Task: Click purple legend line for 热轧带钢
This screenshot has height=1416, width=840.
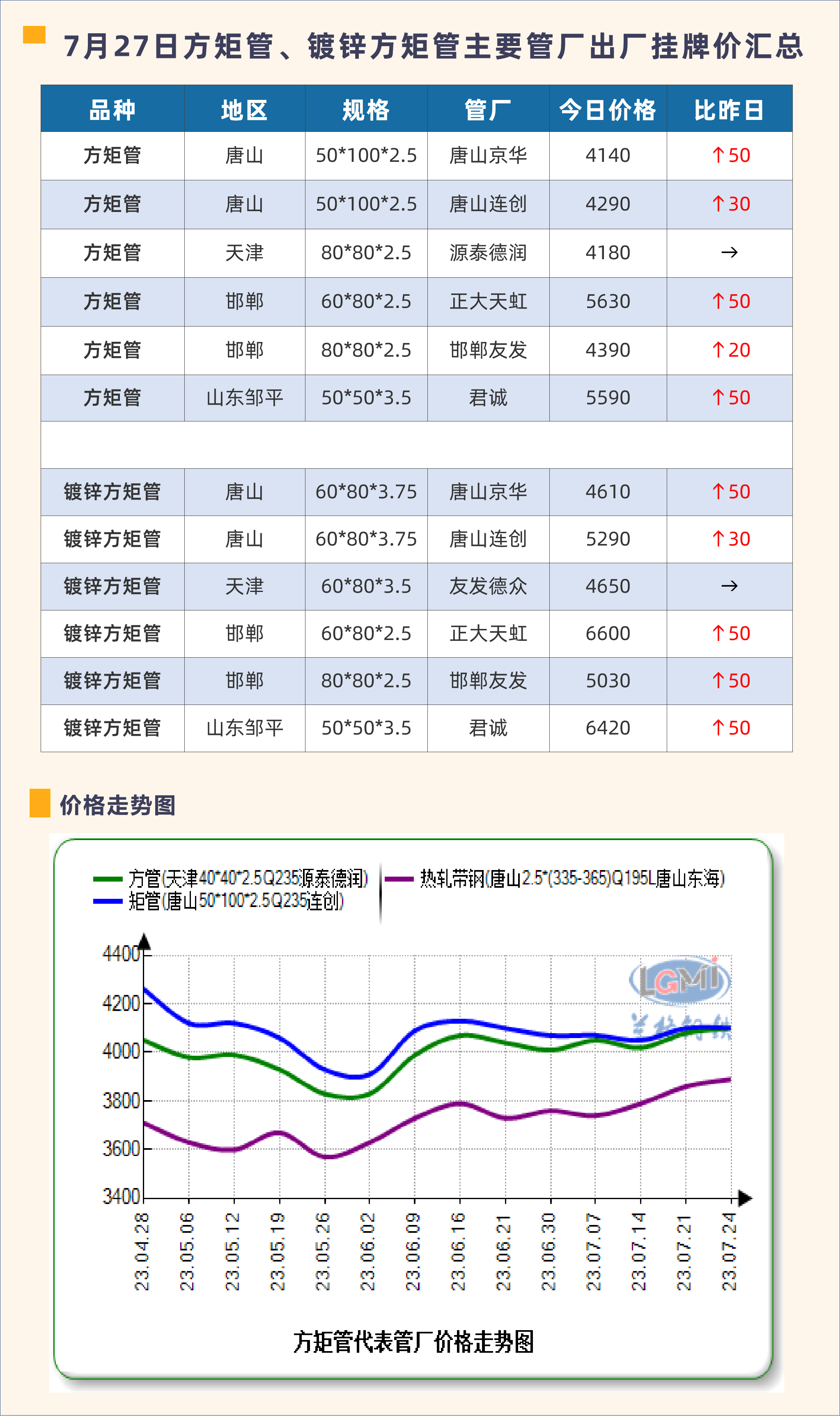Action: click(399, 879)
